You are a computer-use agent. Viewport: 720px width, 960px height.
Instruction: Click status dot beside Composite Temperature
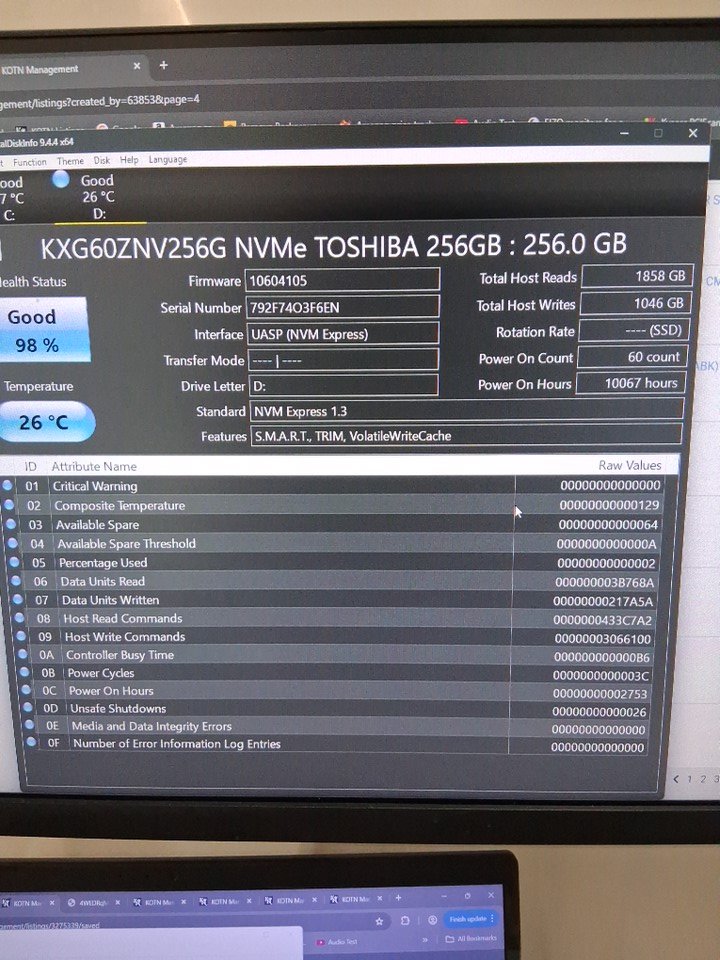(9, 505)
